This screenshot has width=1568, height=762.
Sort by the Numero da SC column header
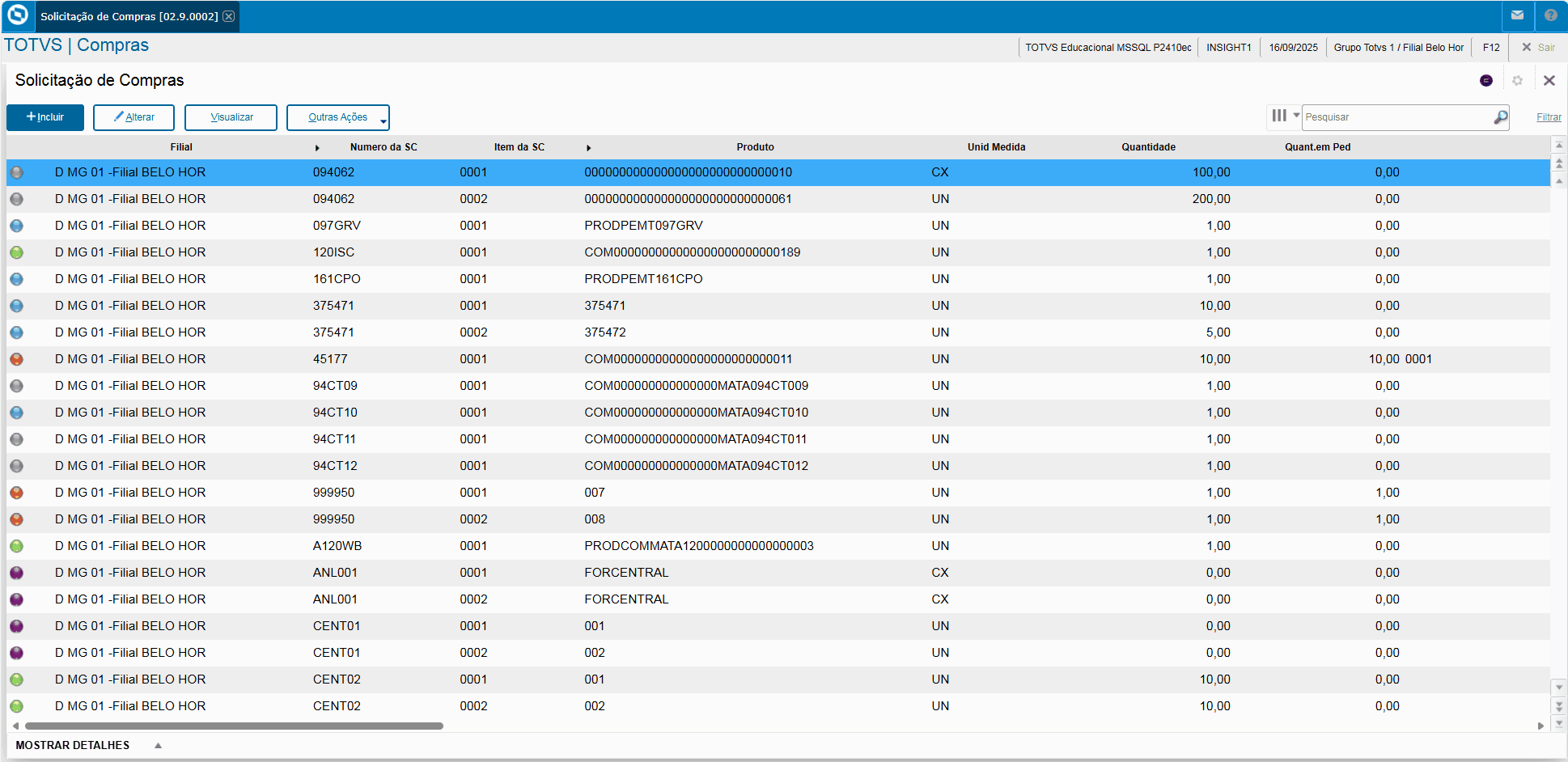(384, 147)
